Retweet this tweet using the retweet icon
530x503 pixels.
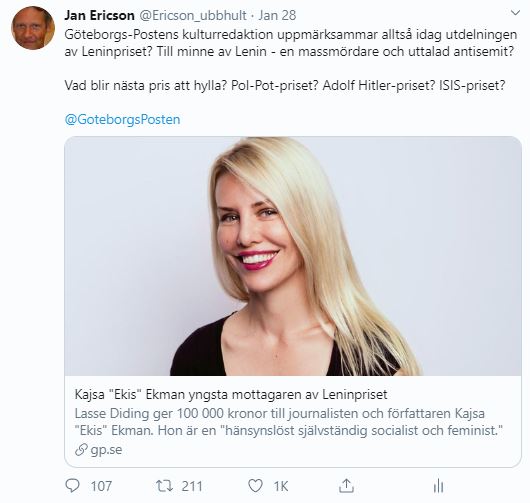[x=164, y=486]
